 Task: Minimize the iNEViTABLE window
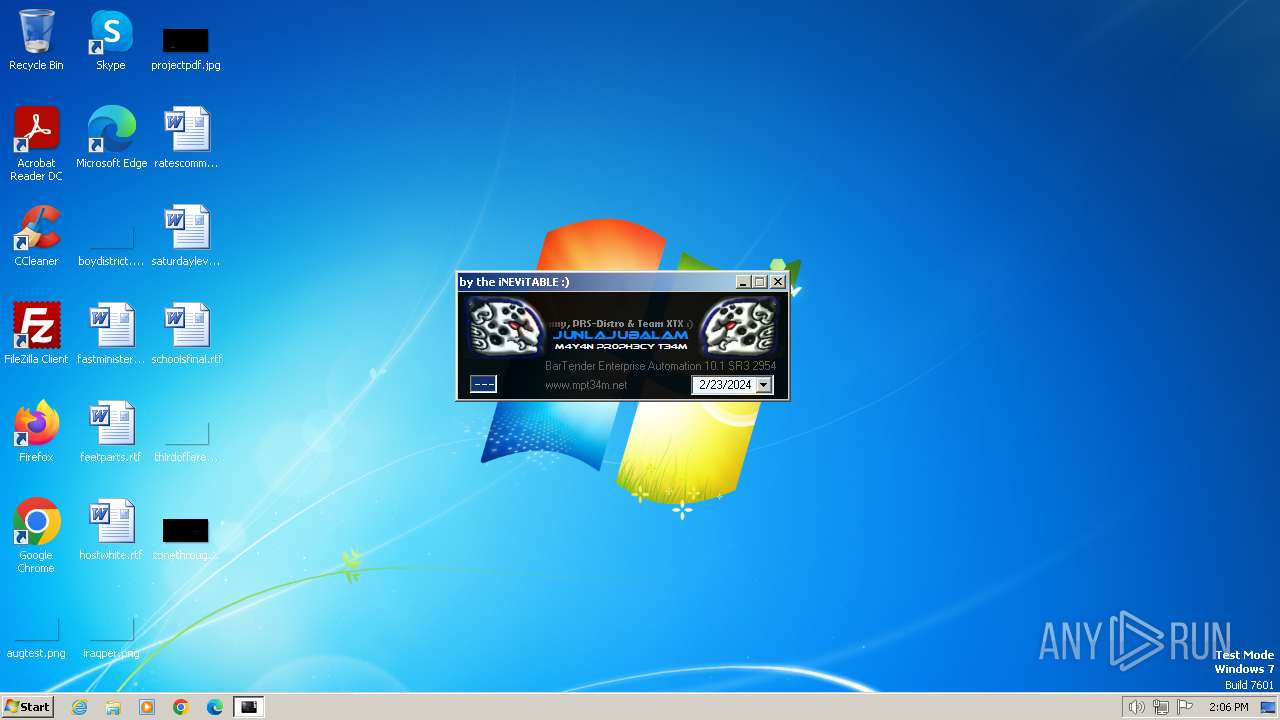[743, 282]
